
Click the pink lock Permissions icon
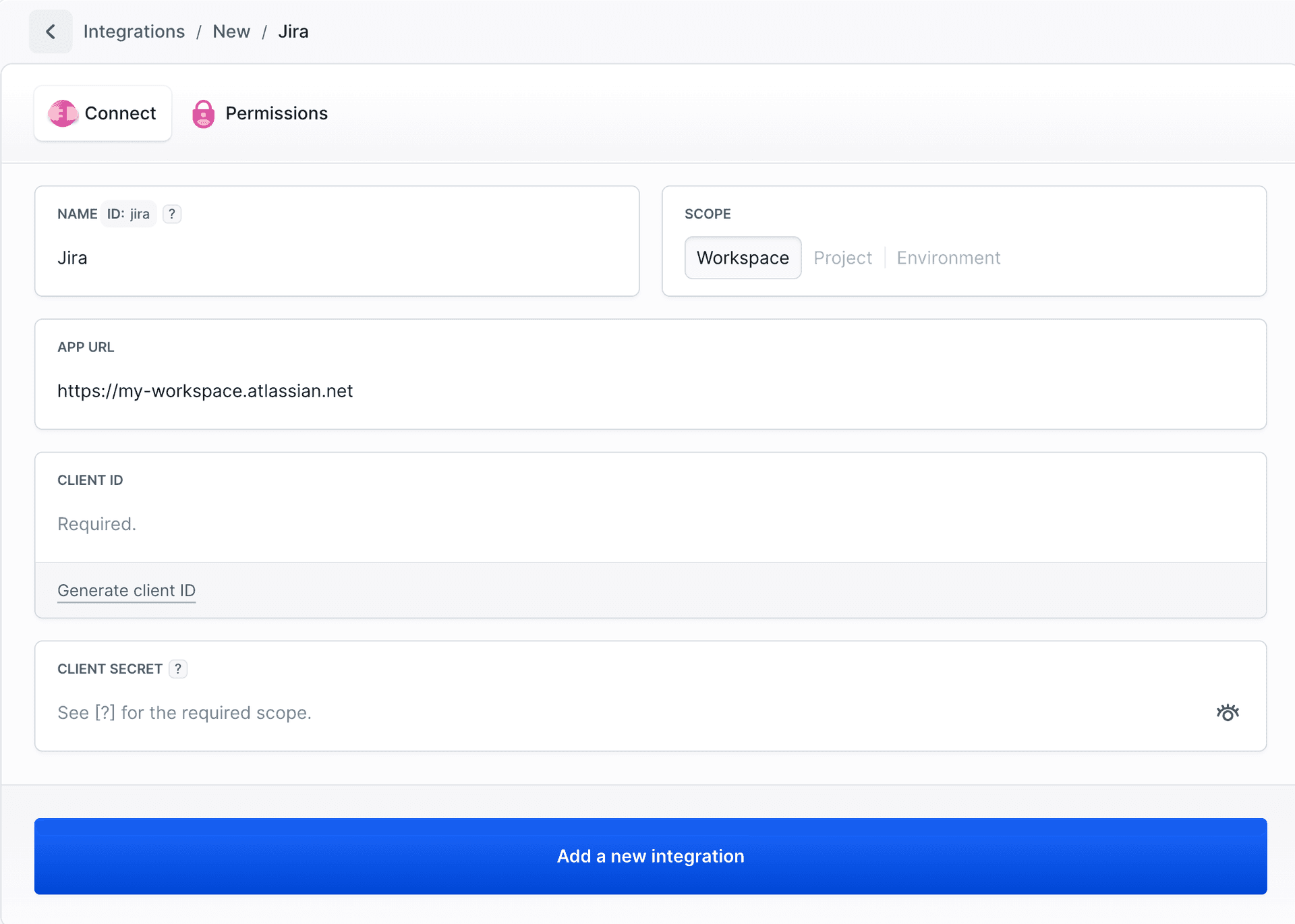(203, 114)
